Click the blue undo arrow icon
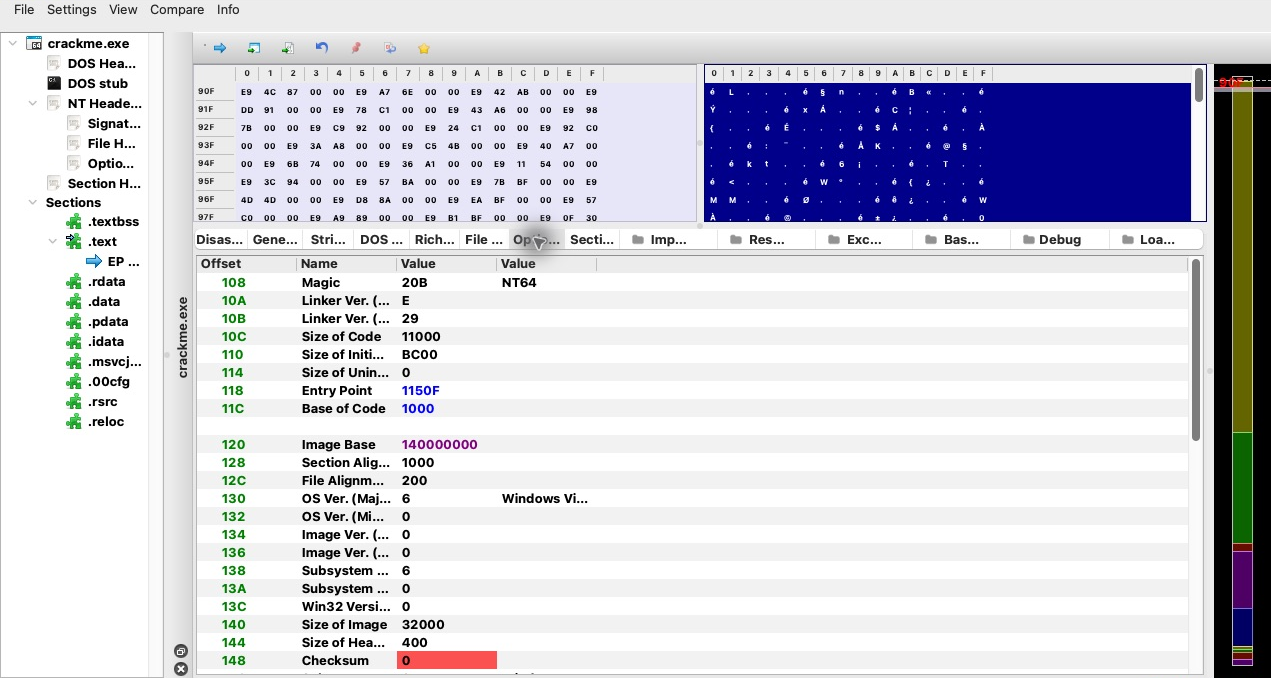Viewport: 1271px width, 678px height. [321, 48]
